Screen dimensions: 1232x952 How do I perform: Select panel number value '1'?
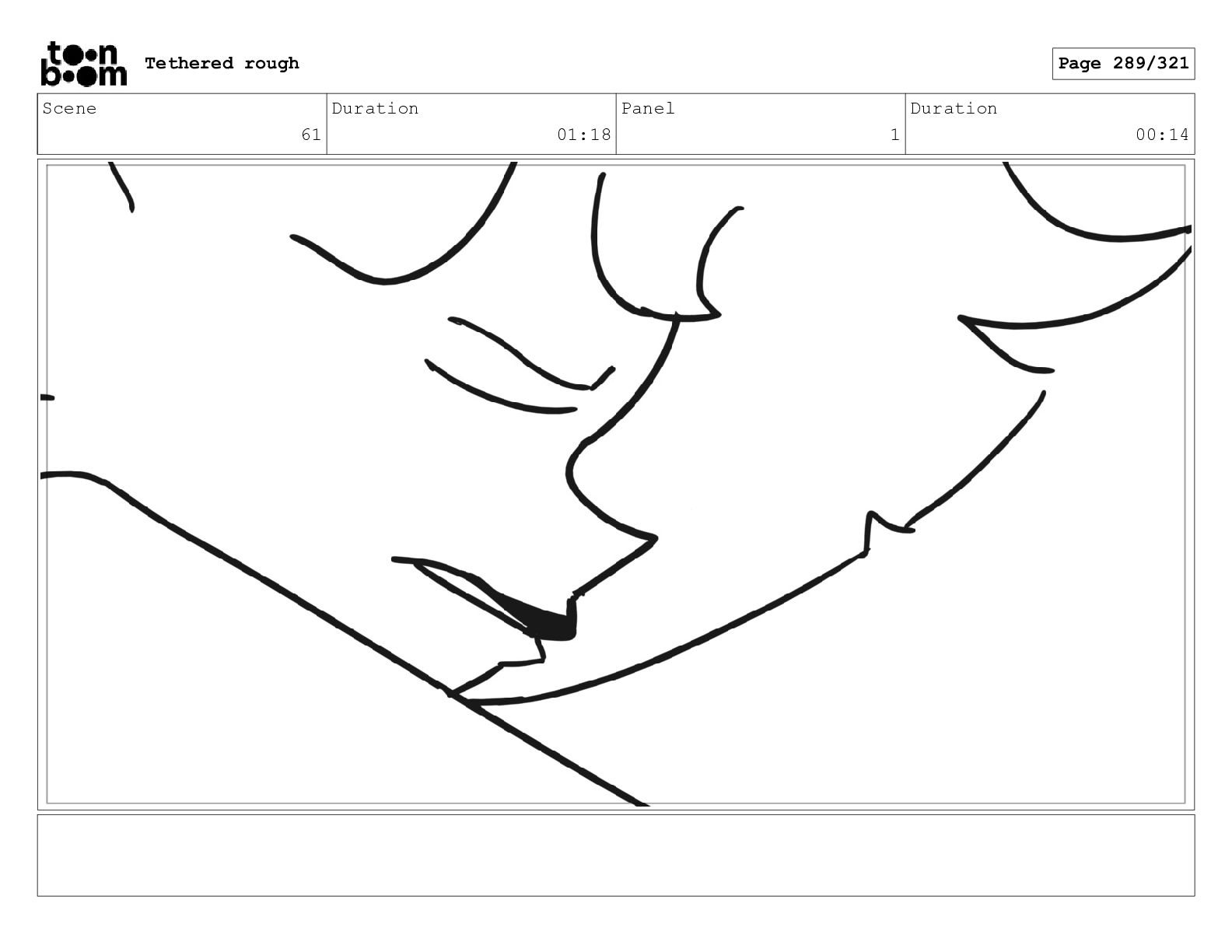[894, 135]
